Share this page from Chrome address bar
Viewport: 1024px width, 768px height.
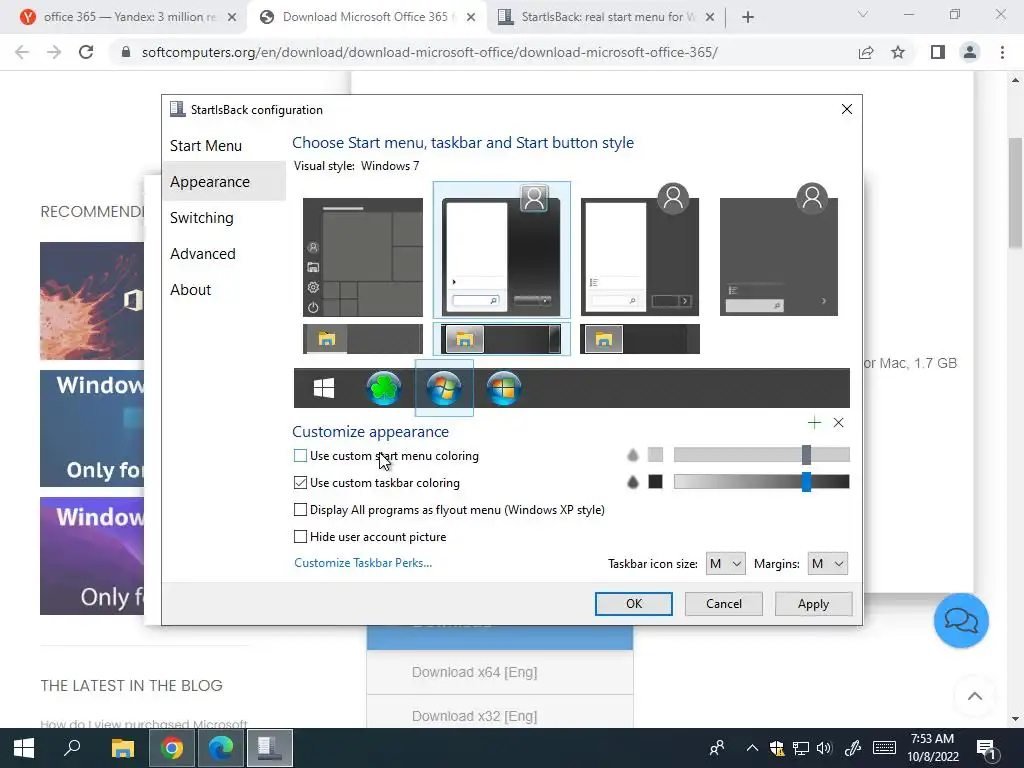pos(866,52)
